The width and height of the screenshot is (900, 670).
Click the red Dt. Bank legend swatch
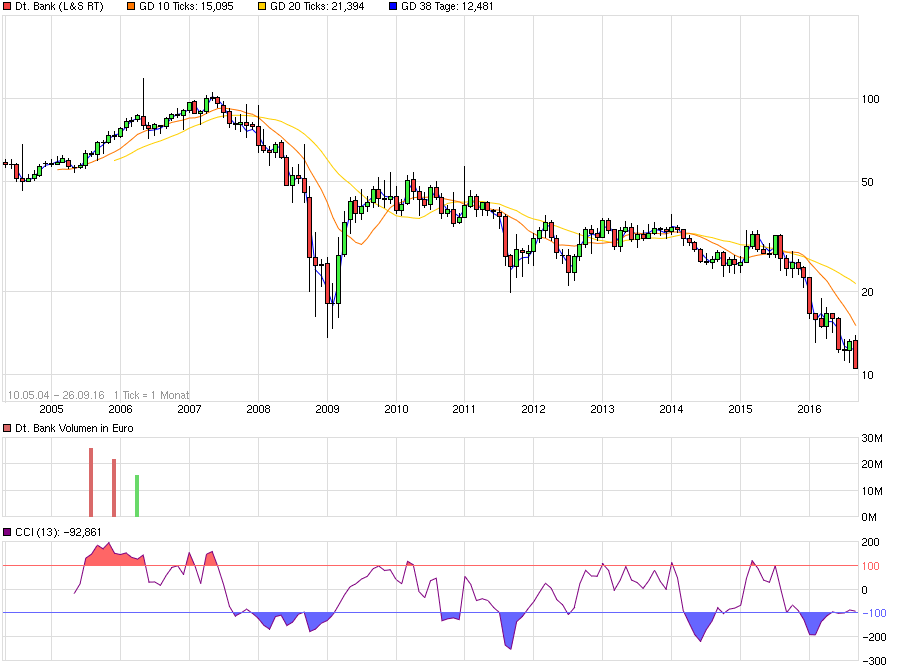[7, 7]
